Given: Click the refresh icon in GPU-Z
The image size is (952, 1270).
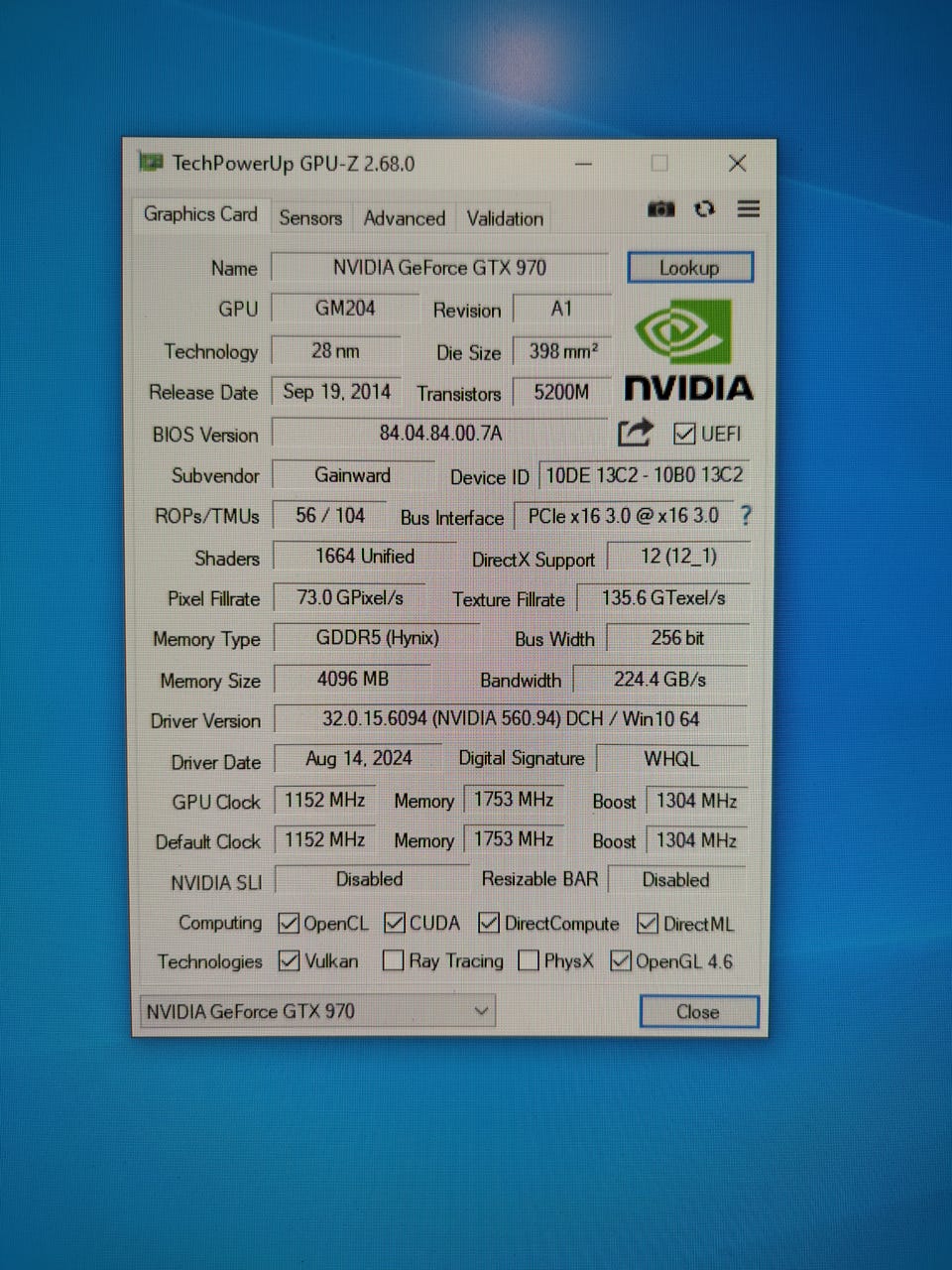Looking at the screenshot, I should point(704,209).
